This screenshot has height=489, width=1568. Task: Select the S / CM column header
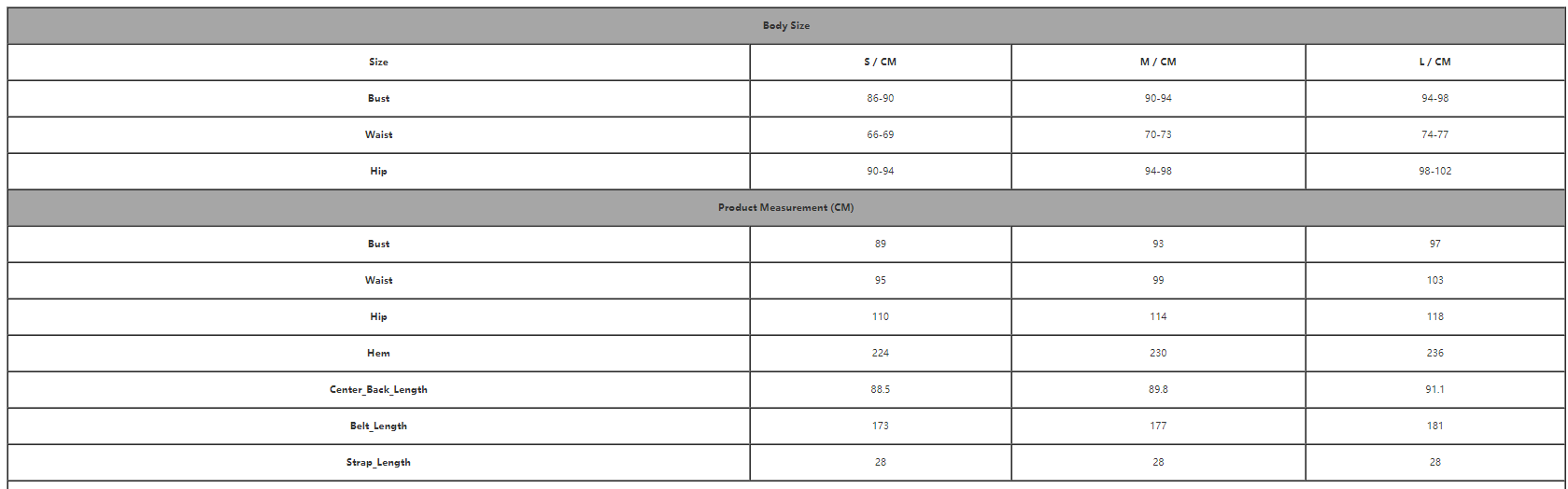click(x=880, y=63)
